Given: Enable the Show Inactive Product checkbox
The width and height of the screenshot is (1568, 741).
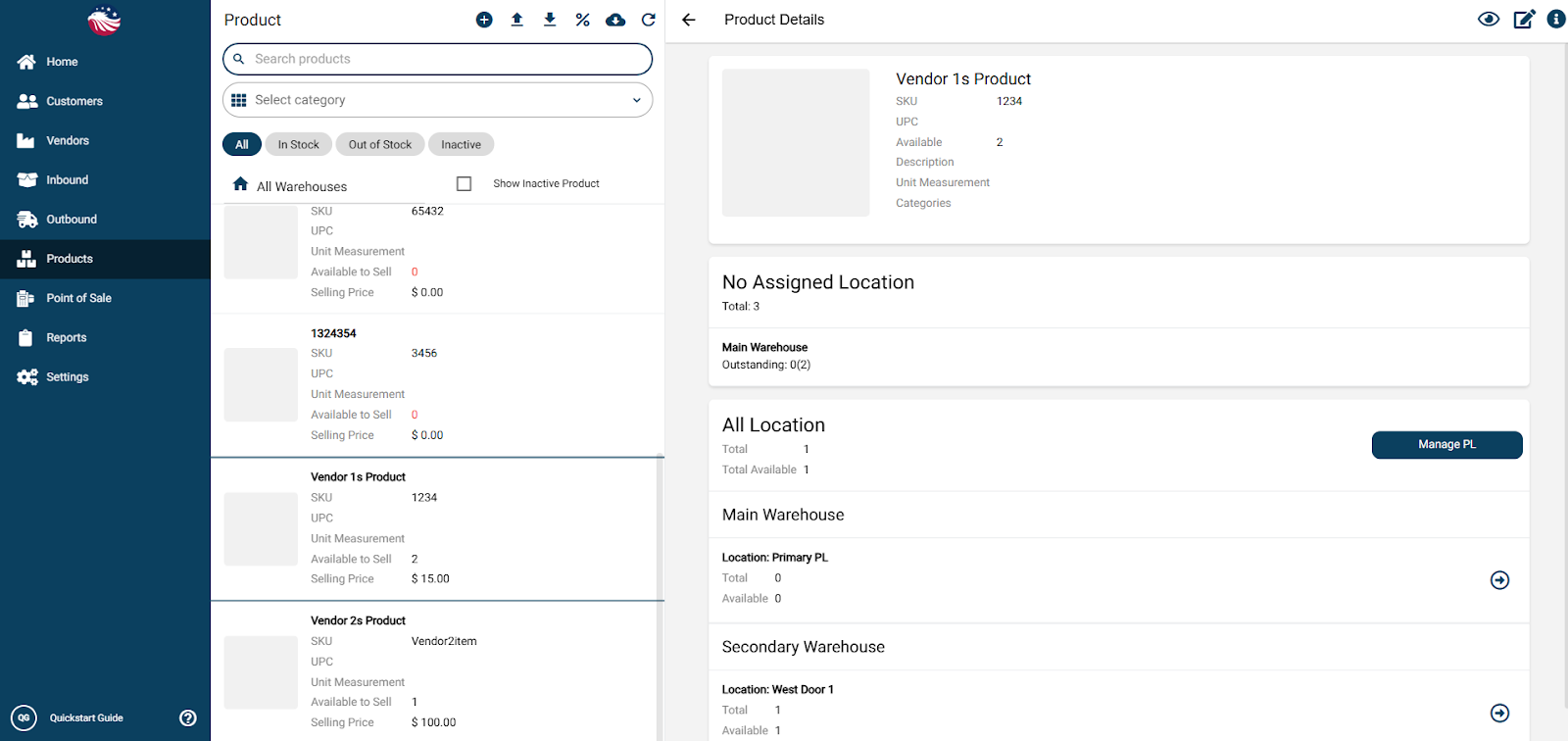Looking at the screenshot, I should pos(465,183).
